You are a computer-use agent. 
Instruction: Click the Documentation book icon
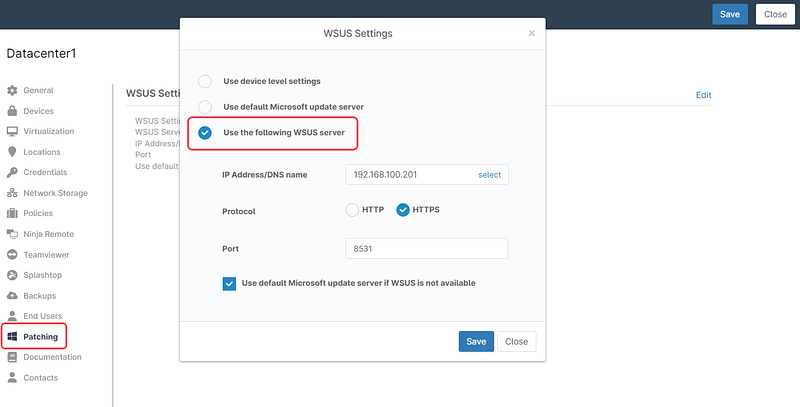tap(12, 357)
